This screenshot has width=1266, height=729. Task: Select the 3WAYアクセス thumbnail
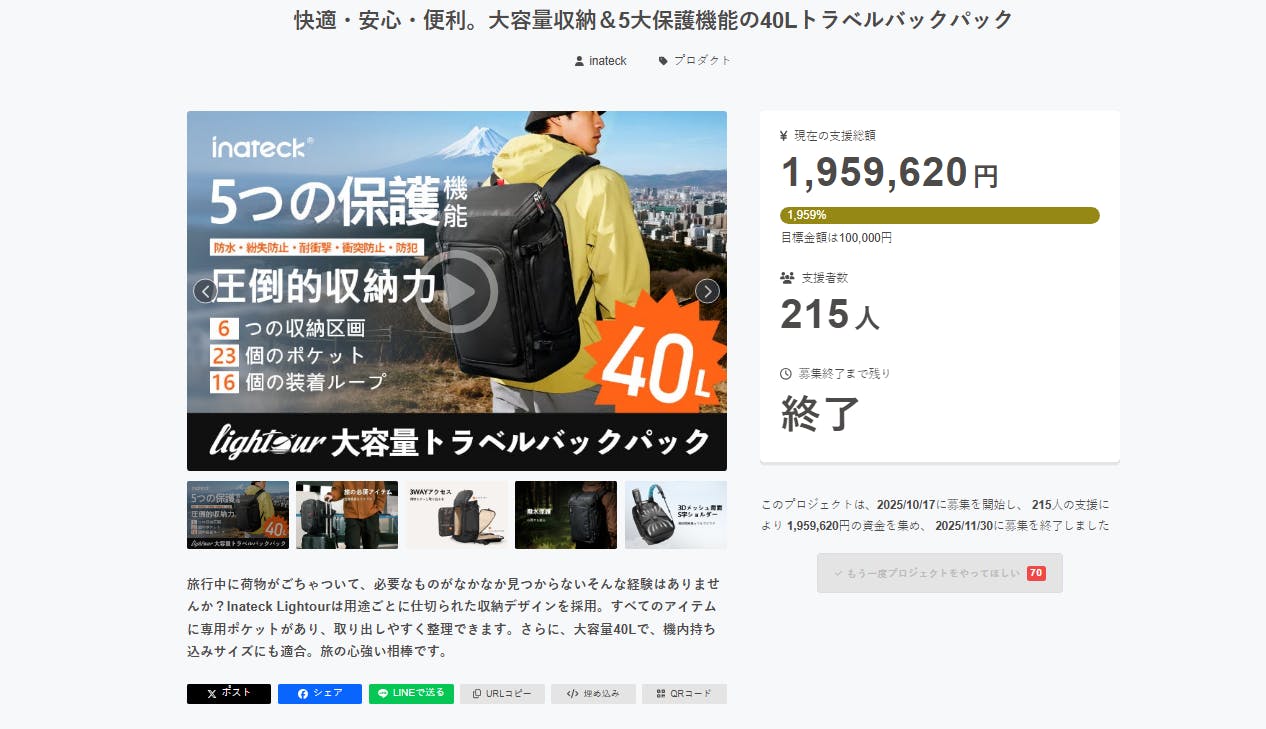[456, 515]
